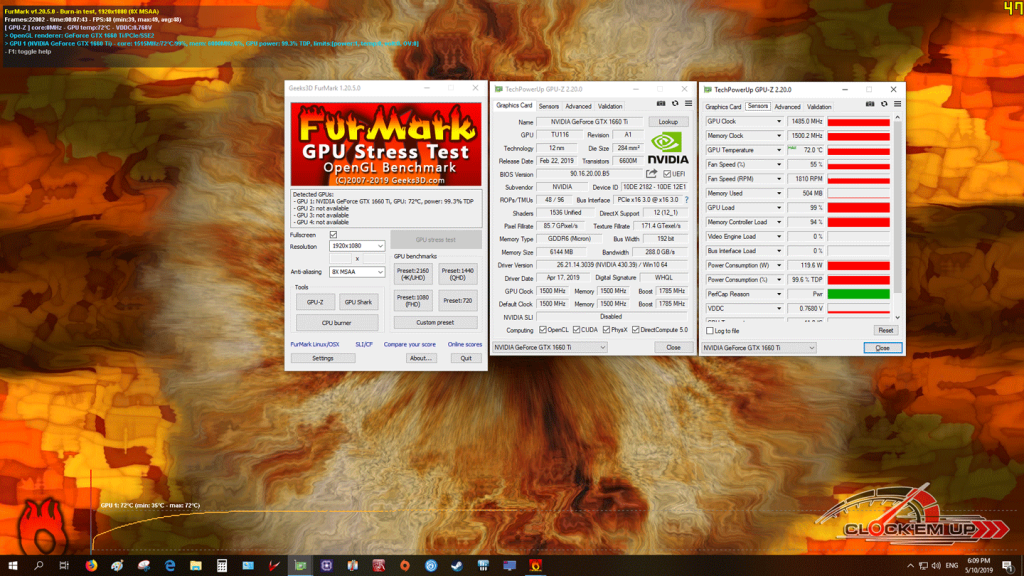Click the BIOS share/export icon
The image size is (1024, 576).
click(x=651, y=174)
